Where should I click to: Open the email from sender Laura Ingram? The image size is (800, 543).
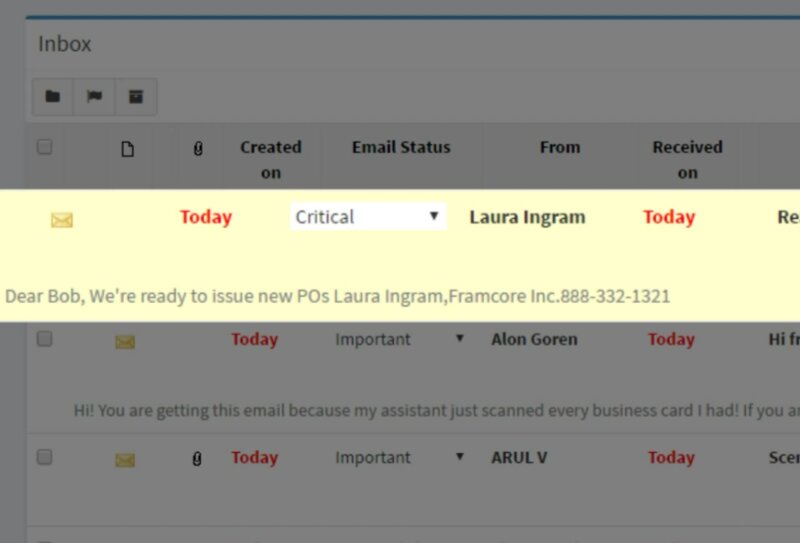(527, 217)
